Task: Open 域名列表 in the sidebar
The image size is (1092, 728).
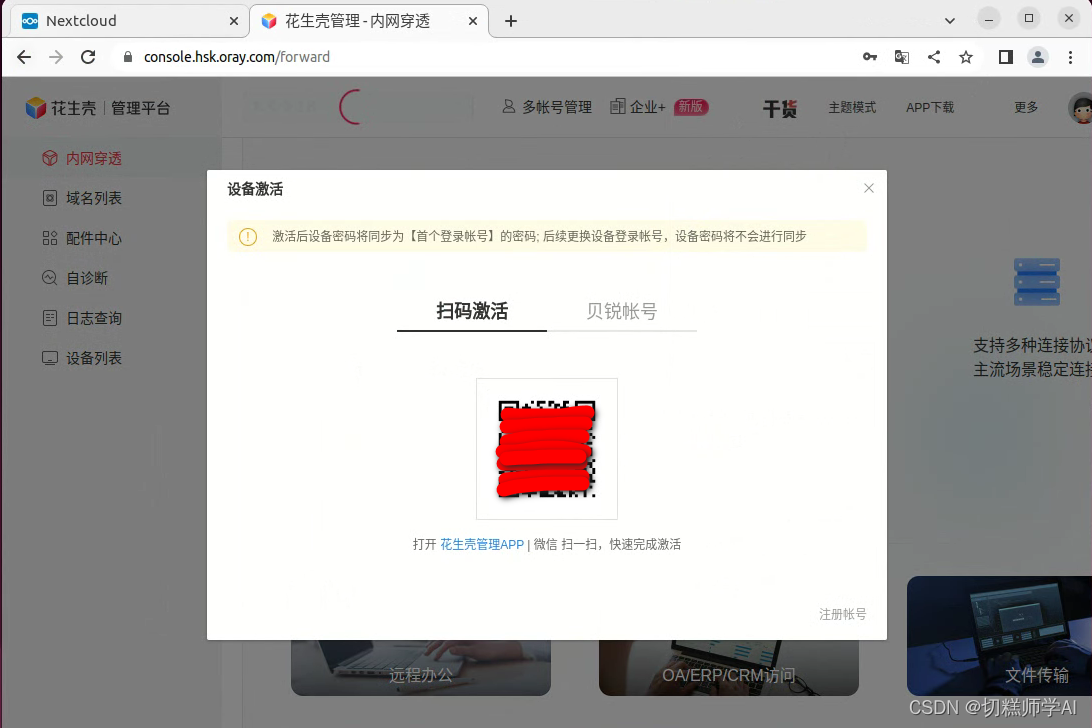Action: (x=93, y=199)
